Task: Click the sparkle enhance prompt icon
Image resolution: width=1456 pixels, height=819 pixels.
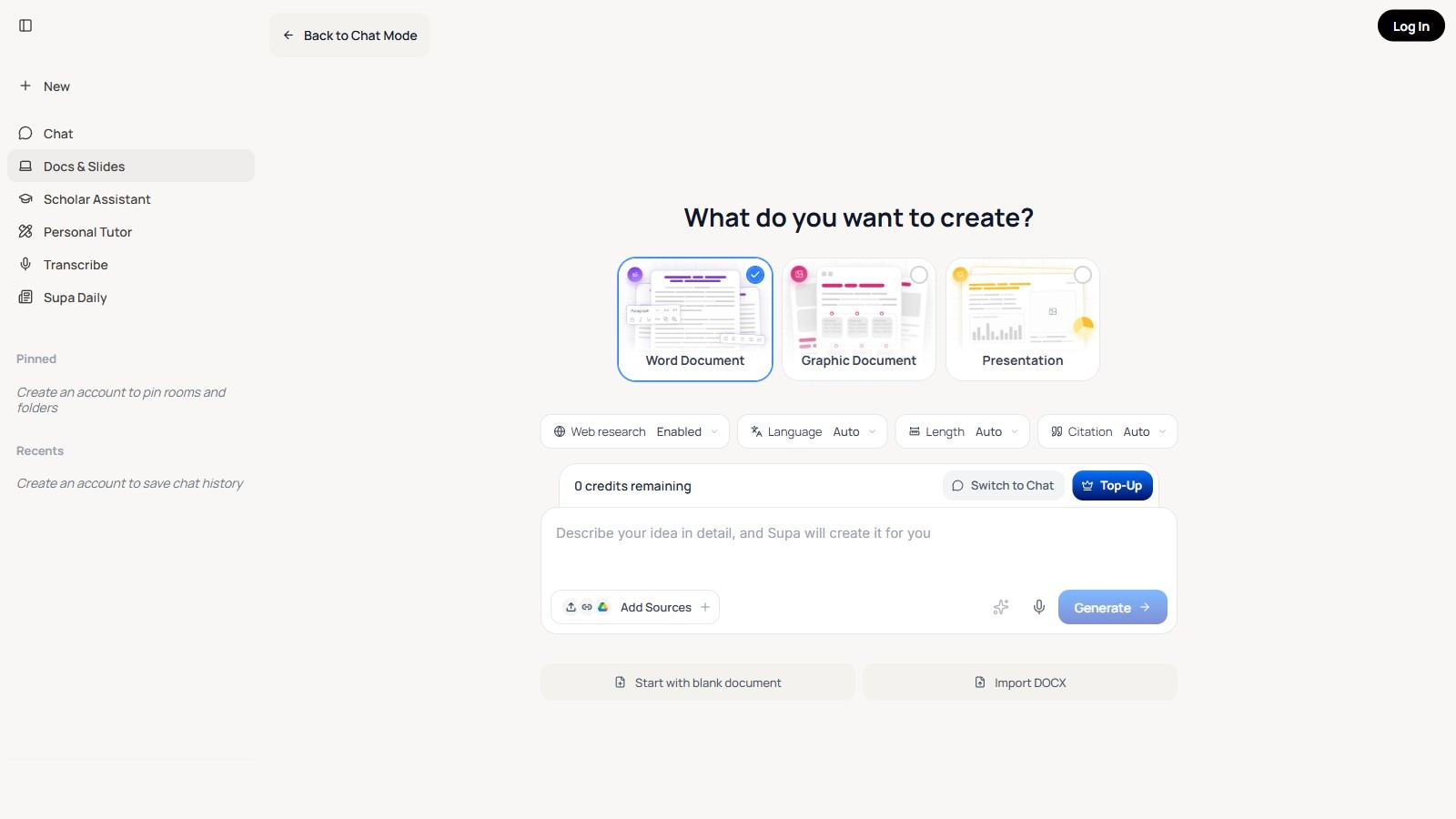Action: coord(1001,607)
